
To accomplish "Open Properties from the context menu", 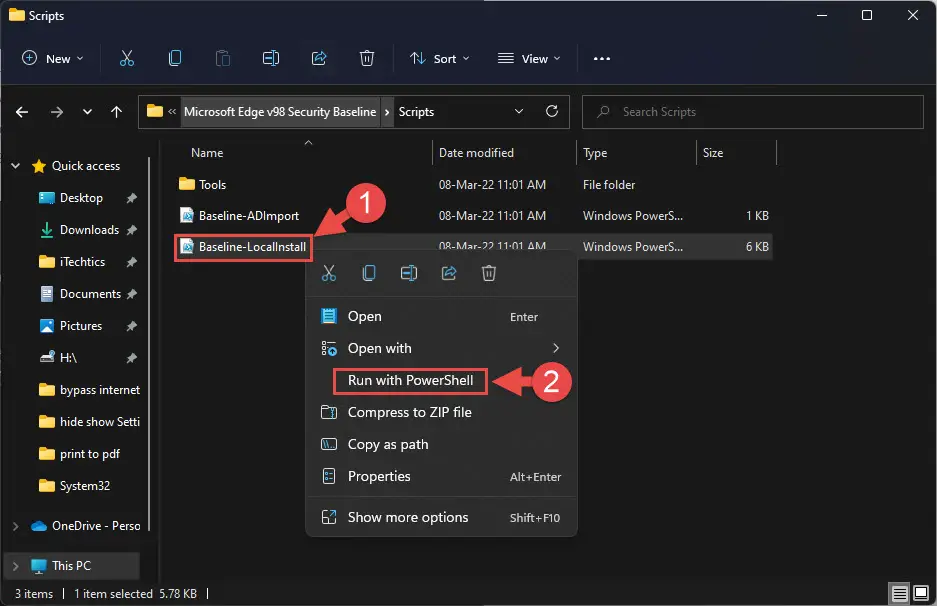I will click(x=441, y=476).
